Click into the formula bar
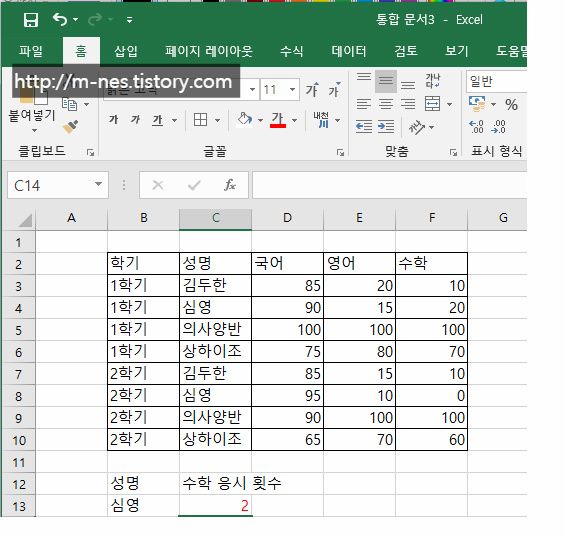The image size is (565, 536). (389, 185)
